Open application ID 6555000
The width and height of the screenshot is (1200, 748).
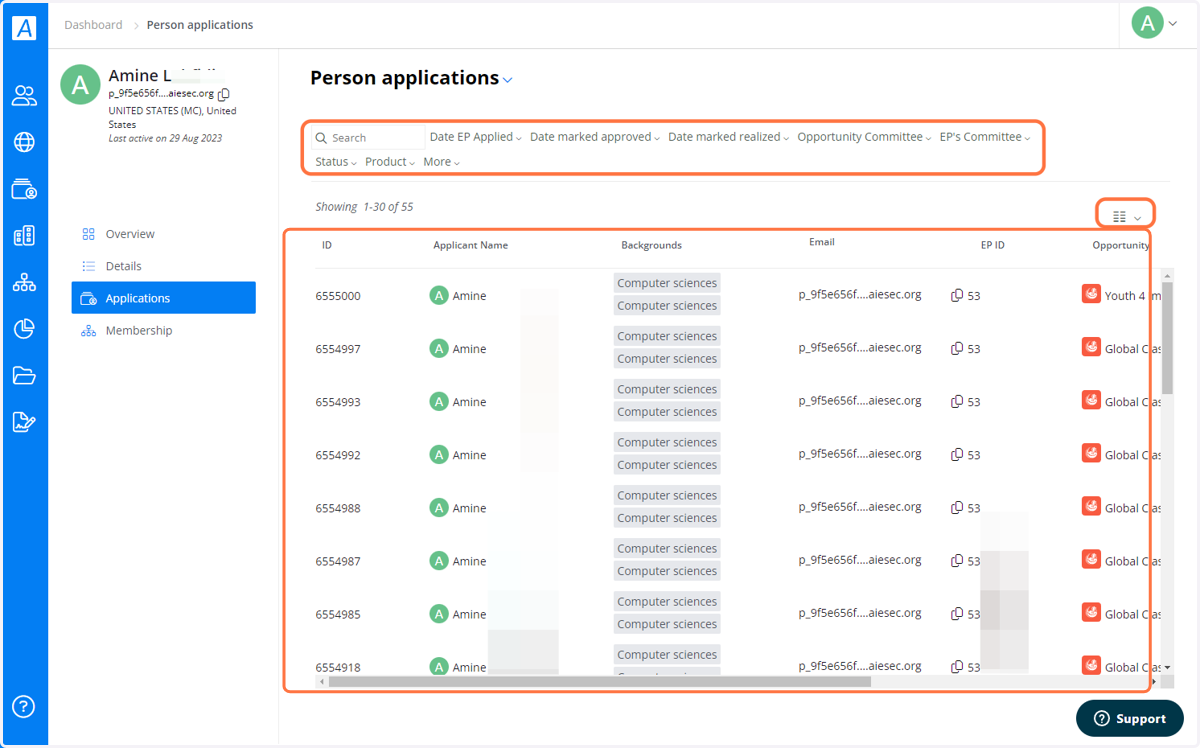coord(338,296)
